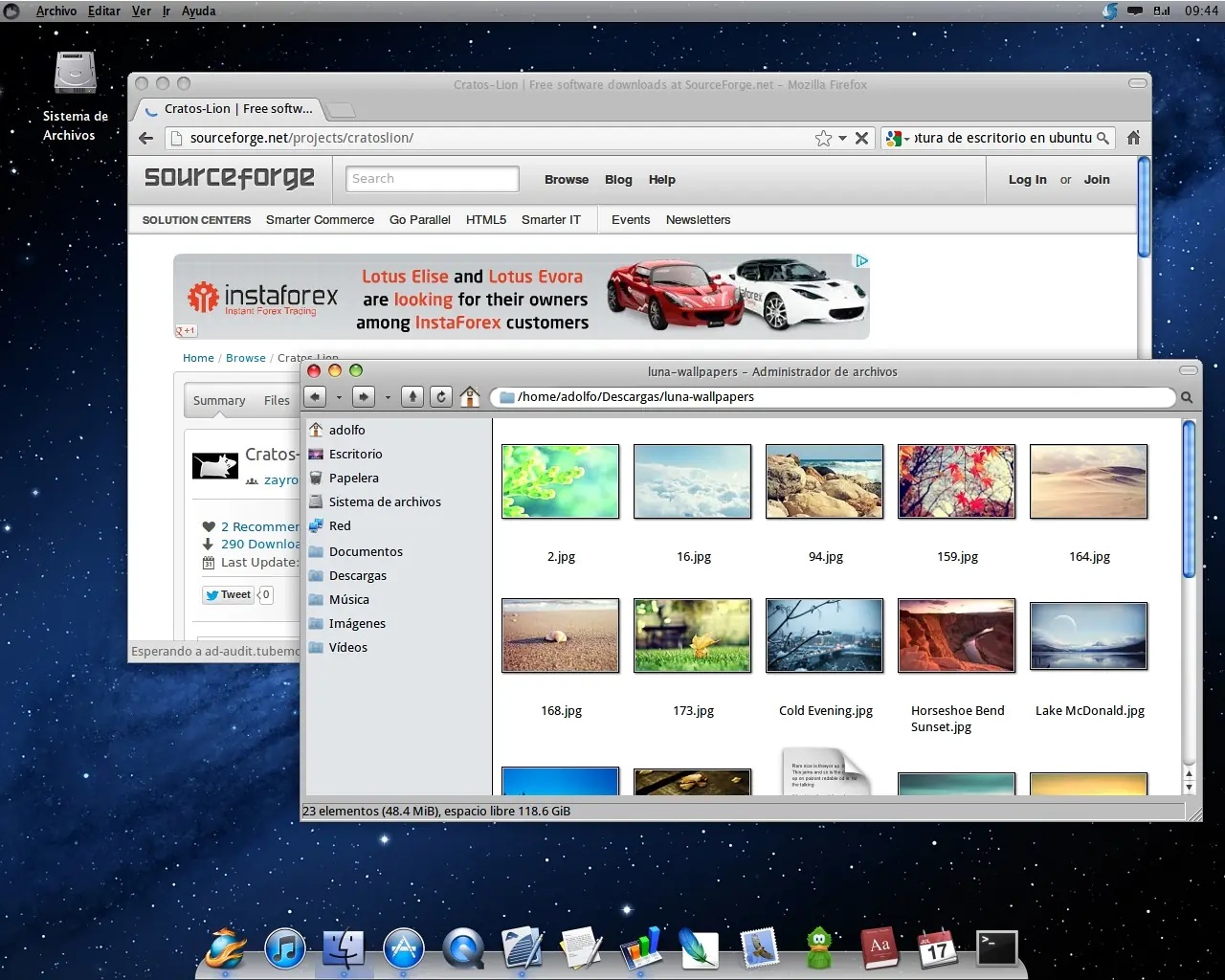1225x980 pixels.
Task: Stop loading the SourceForge page
Action: click(861, 138)
